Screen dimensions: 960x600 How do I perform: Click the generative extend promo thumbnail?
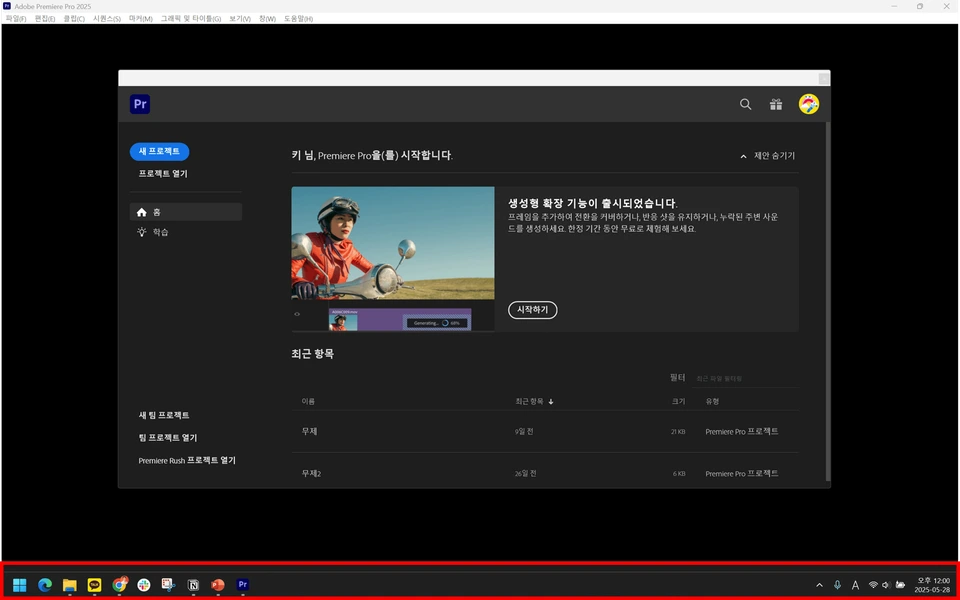[392, 259]
